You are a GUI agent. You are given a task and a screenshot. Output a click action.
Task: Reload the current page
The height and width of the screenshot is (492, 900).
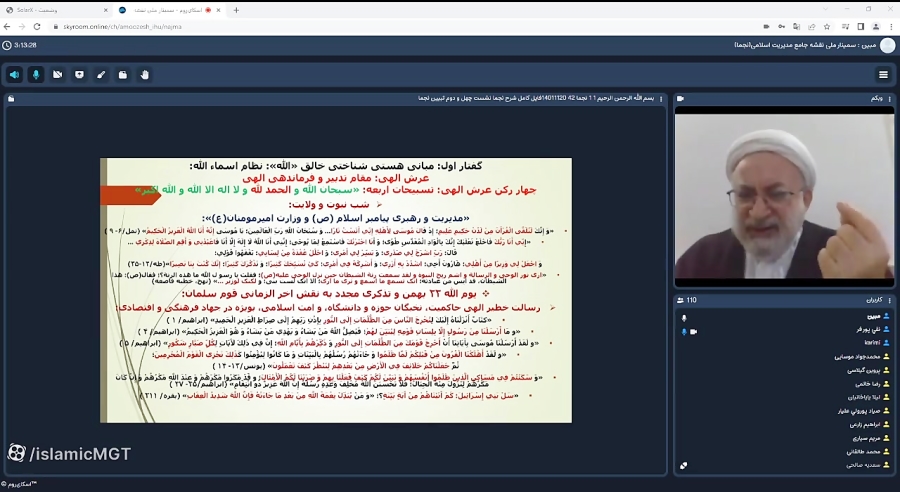point(37,26)
